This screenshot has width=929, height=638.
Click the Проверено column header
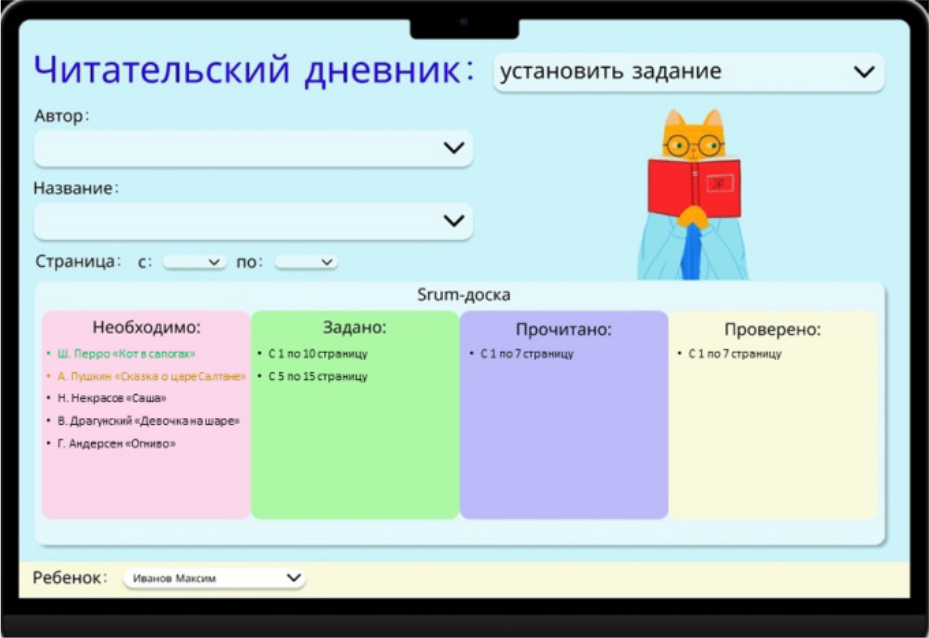[772, 329]
